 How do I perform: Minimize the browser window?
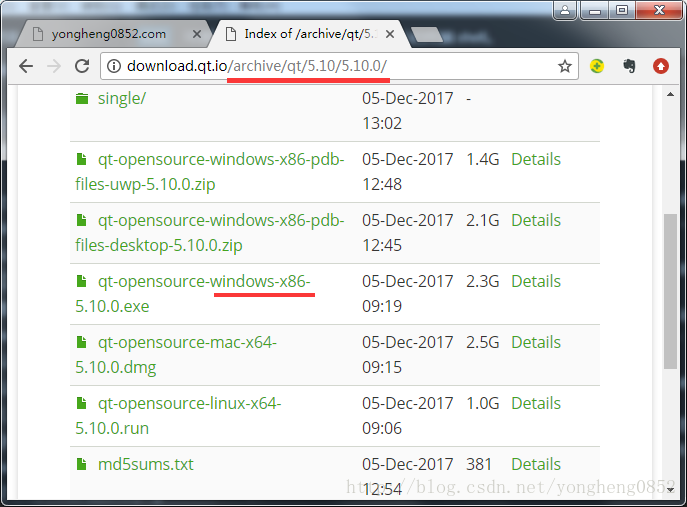(x=595, y=10)
